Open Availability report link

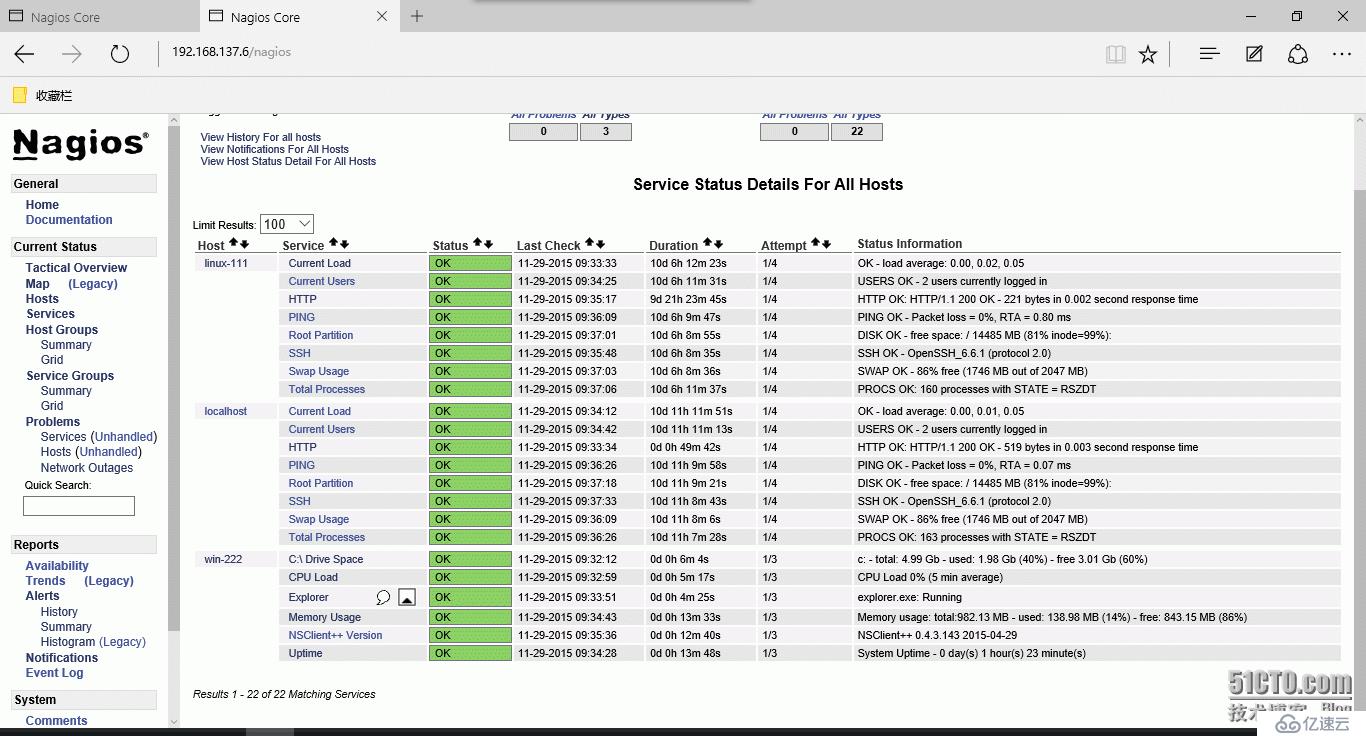click(57, 566)
